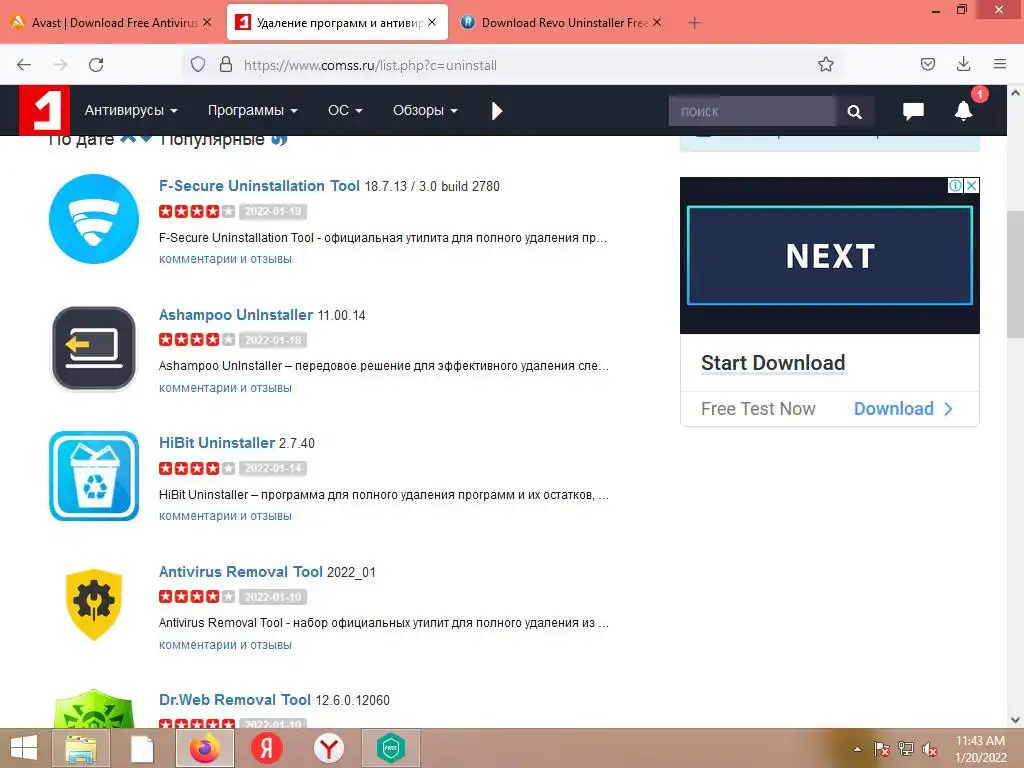Click the tracking protection shield icon

198,65
